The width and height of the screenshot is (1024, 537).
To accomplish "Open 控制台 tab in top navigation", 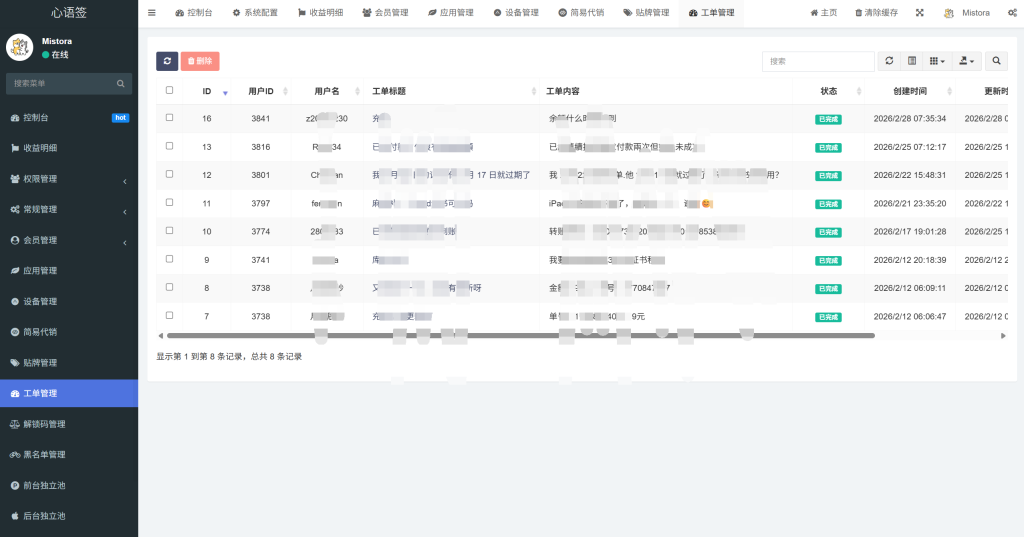I will [194, 12].
